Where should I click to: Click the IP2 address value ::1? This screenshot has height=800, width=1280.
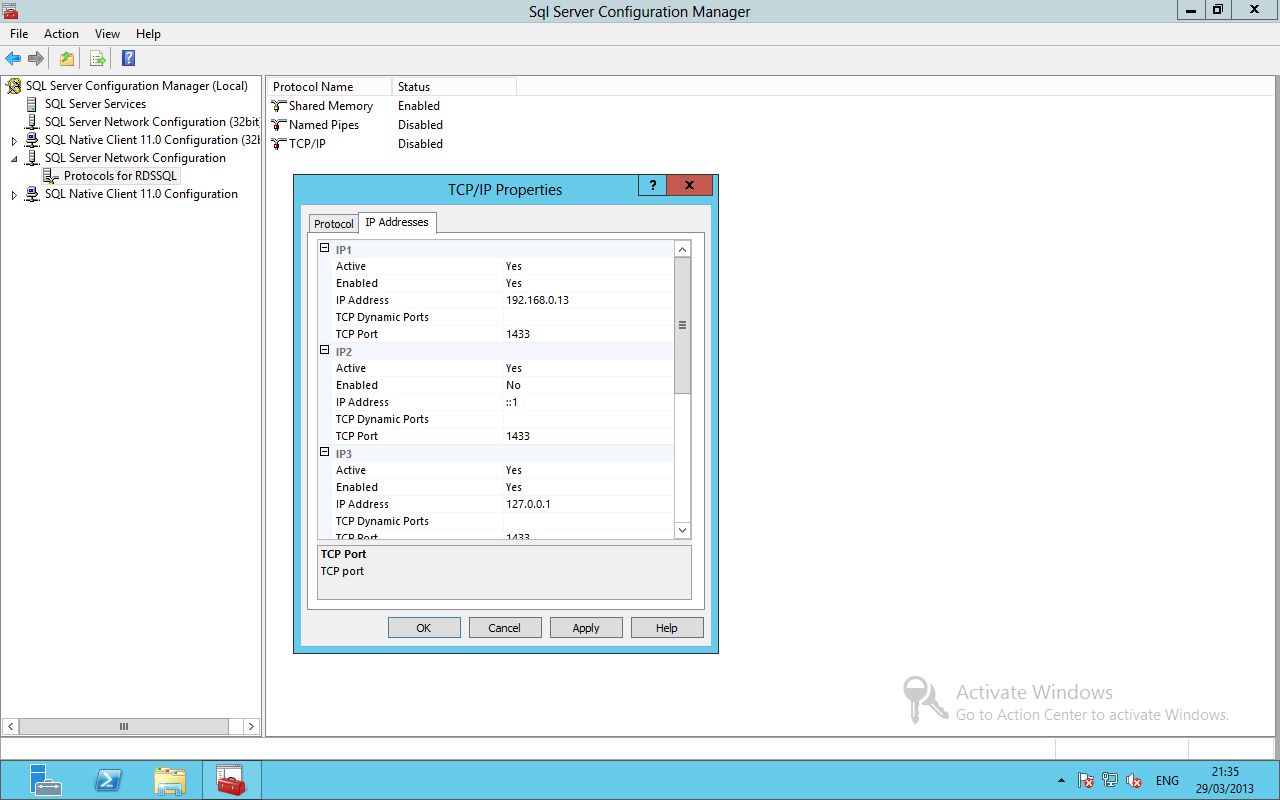[x=511, y=402]
